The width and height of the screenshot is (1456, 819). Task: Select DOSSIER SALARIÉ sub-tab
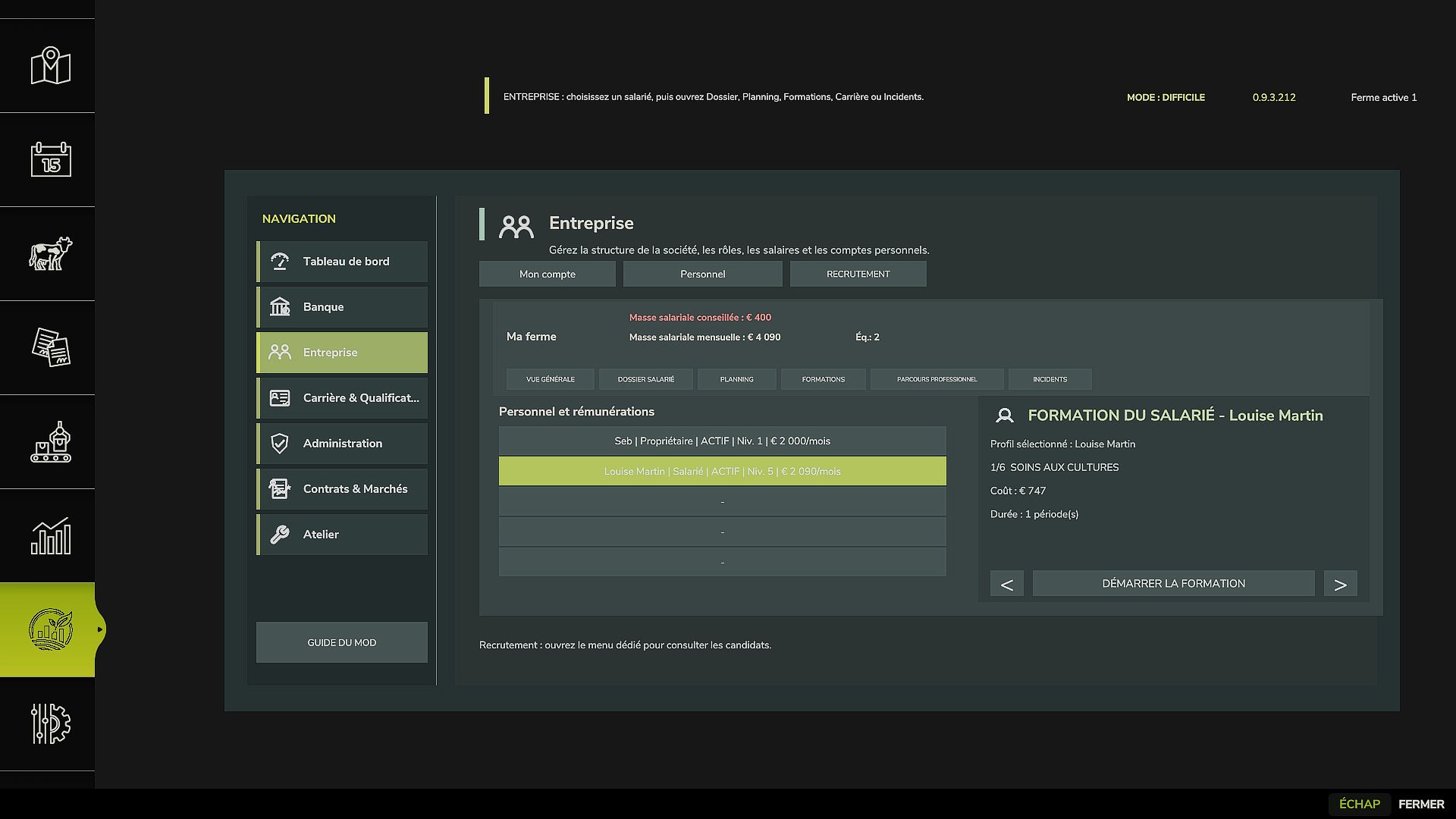646,379
